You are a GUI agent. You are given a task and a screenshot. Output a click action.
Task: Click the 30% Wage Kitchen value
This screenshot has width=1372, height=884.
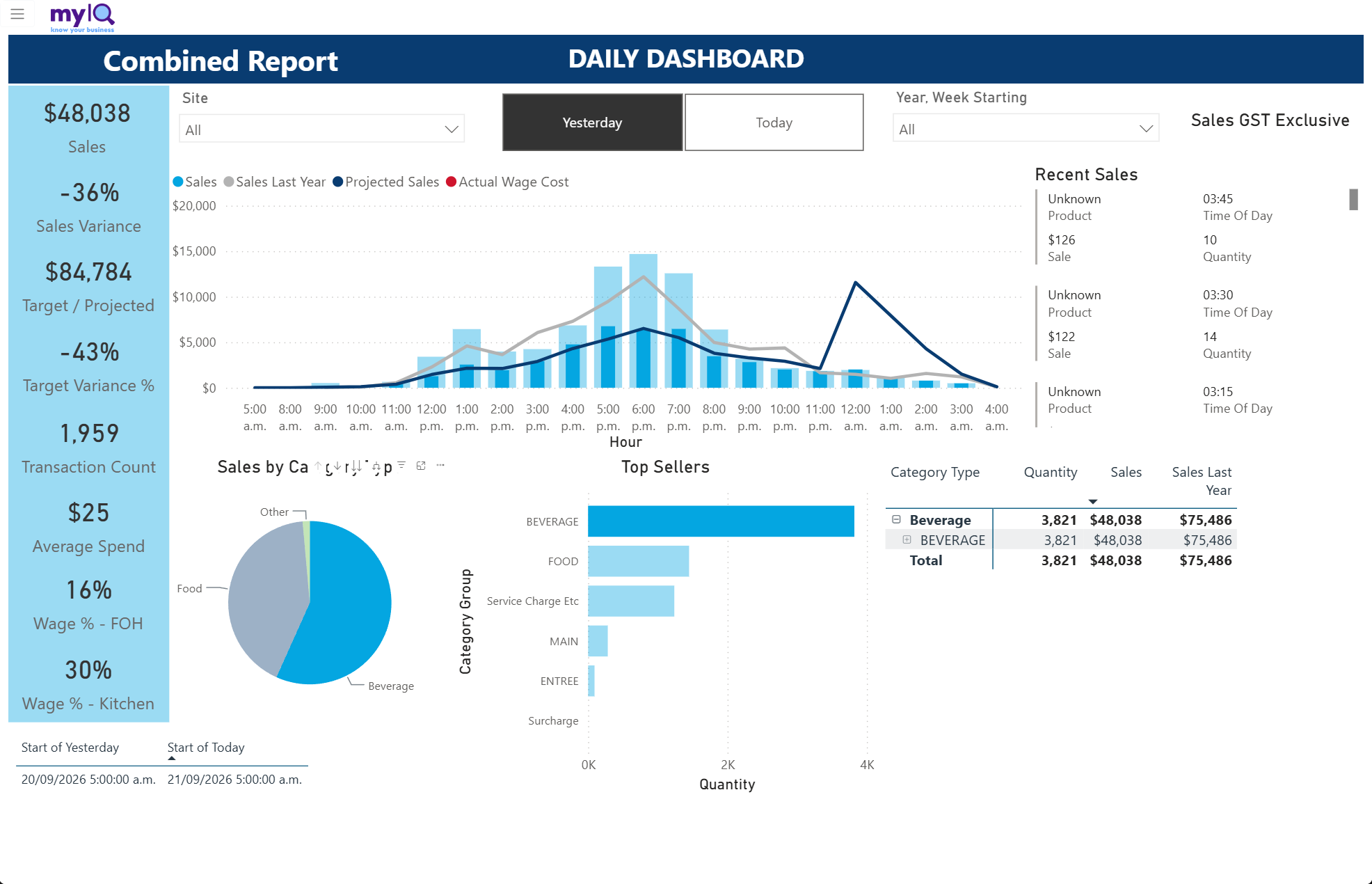click(88, 670)
